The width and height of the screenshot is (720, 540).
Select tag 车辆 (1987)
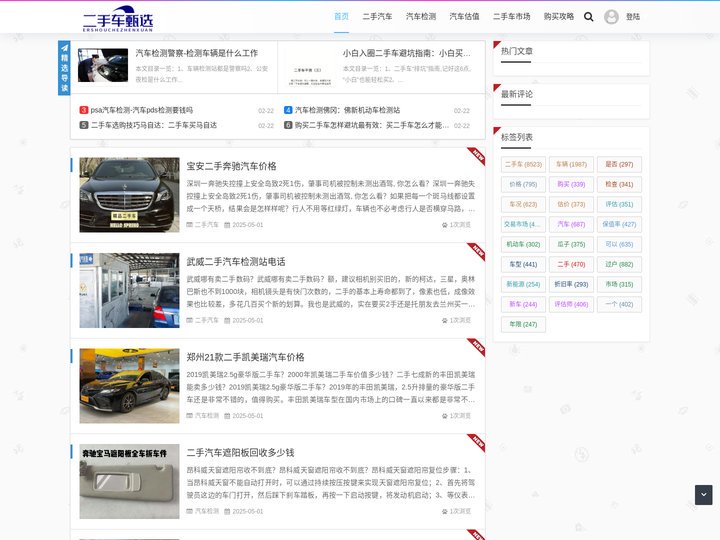pos(571,164)
